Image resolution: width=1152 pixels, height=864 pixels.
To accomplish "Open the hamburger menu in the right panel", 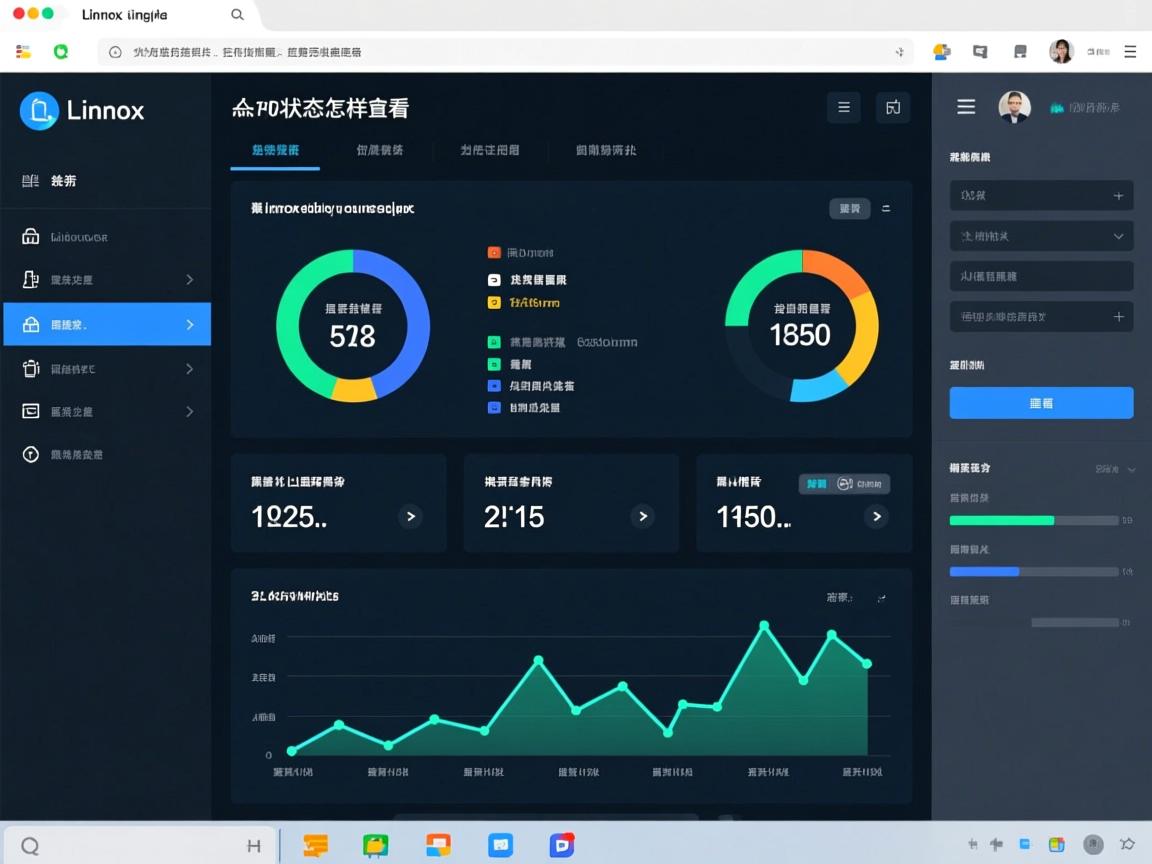I will click(x=965, y=107).
